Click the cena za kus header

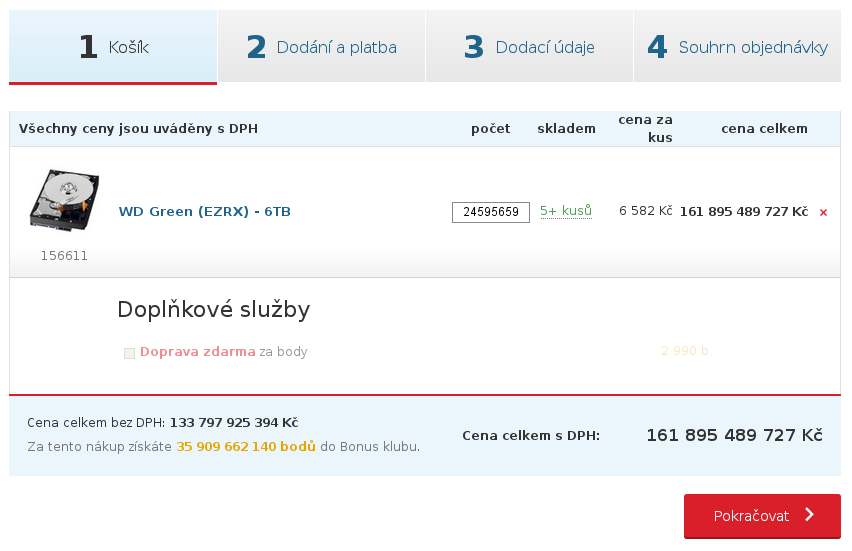(646, 128)
